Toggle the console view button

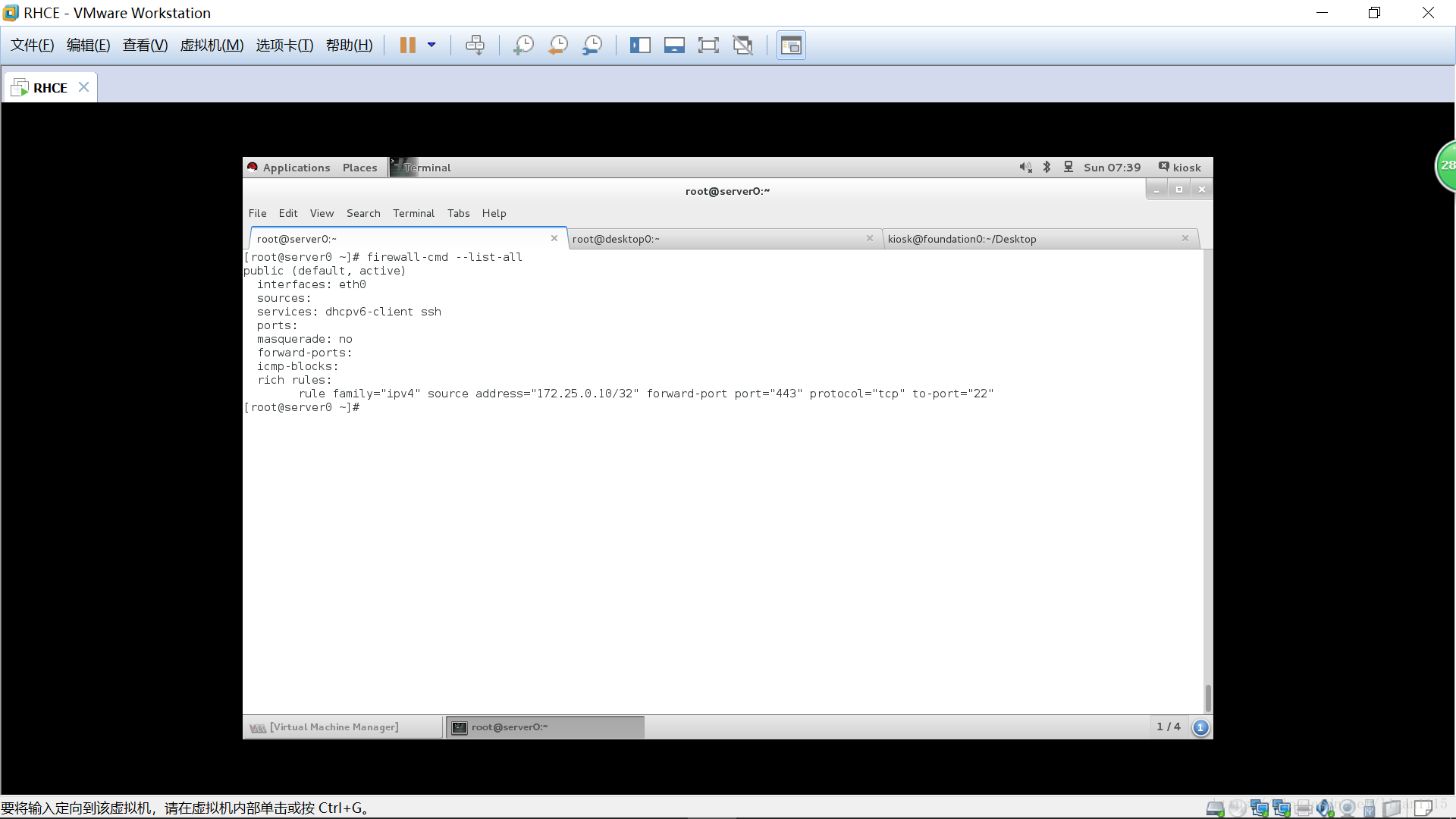pos(791,45)
